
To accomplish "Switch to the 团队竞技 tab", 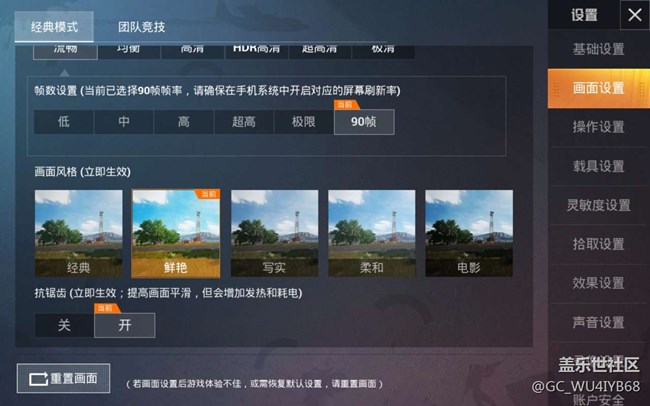I will pos(141,27).
